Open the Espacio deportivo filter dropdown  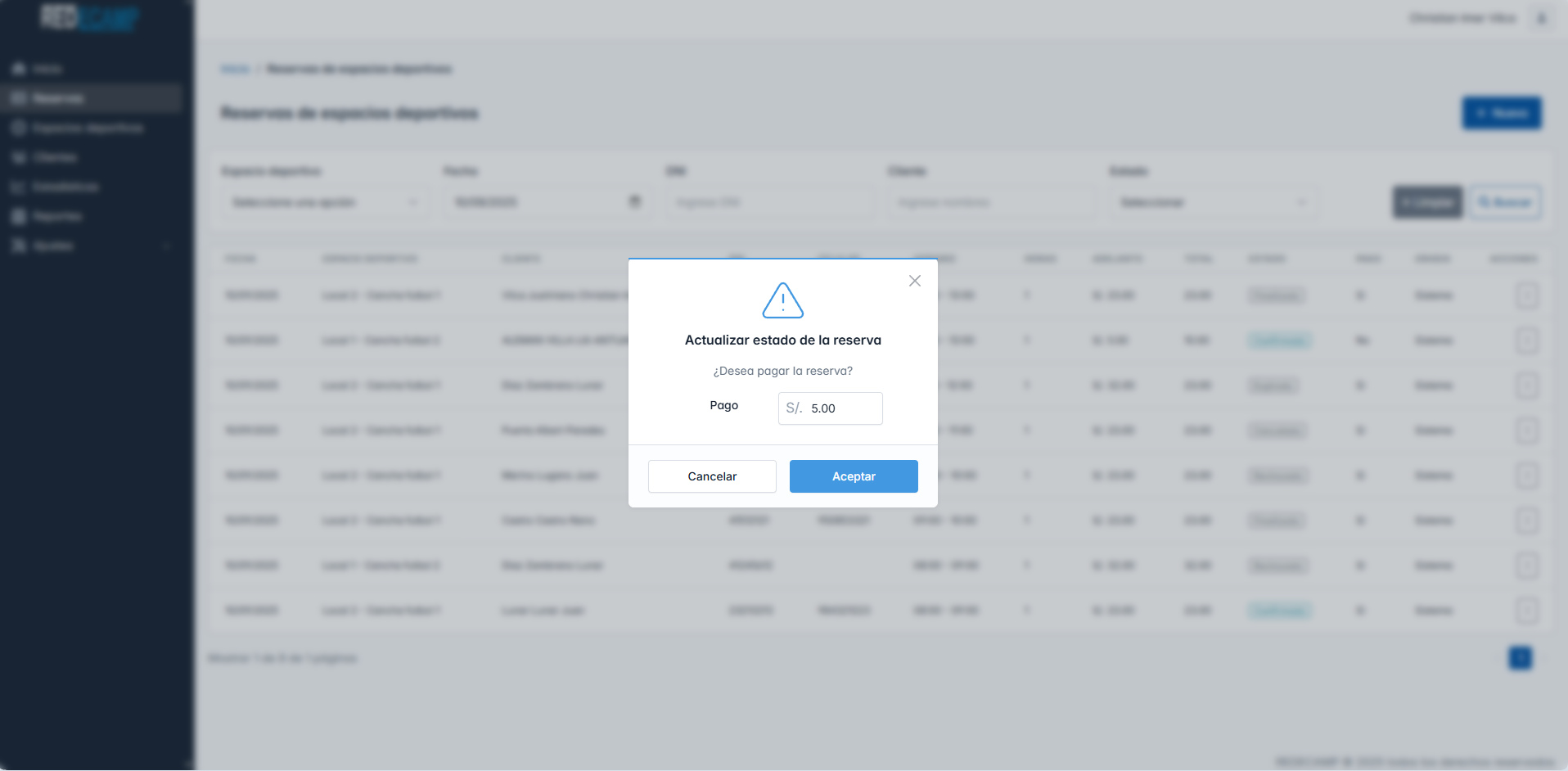(x=324, y=202)
